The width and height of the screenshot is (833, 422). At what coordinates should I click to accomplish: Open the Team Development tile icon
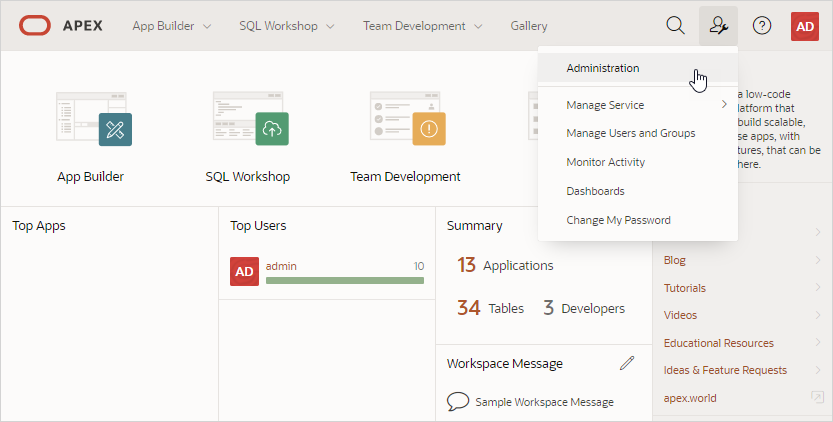click(x=405, y=119)
